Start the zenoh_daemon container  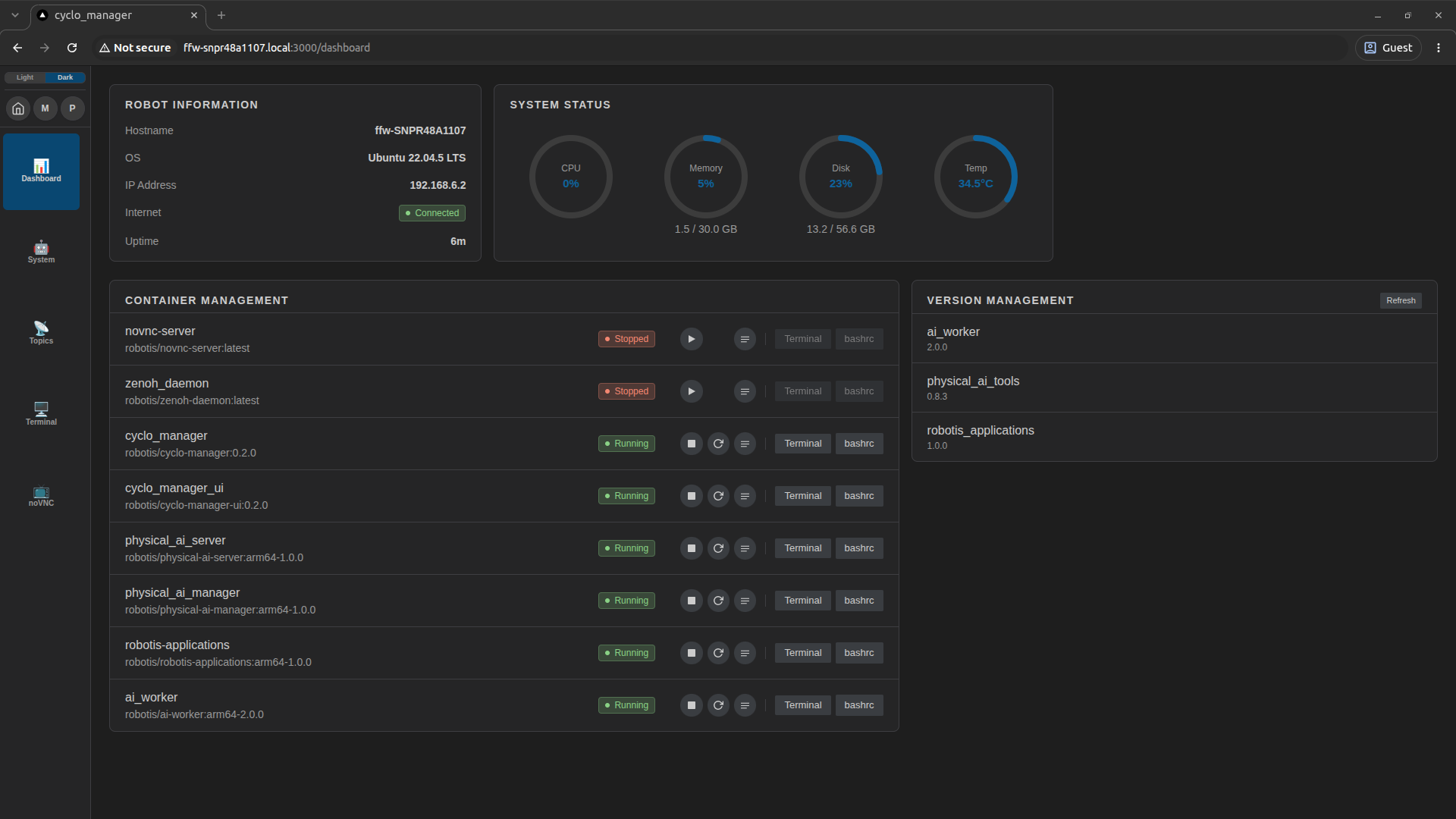coord(691,391)
